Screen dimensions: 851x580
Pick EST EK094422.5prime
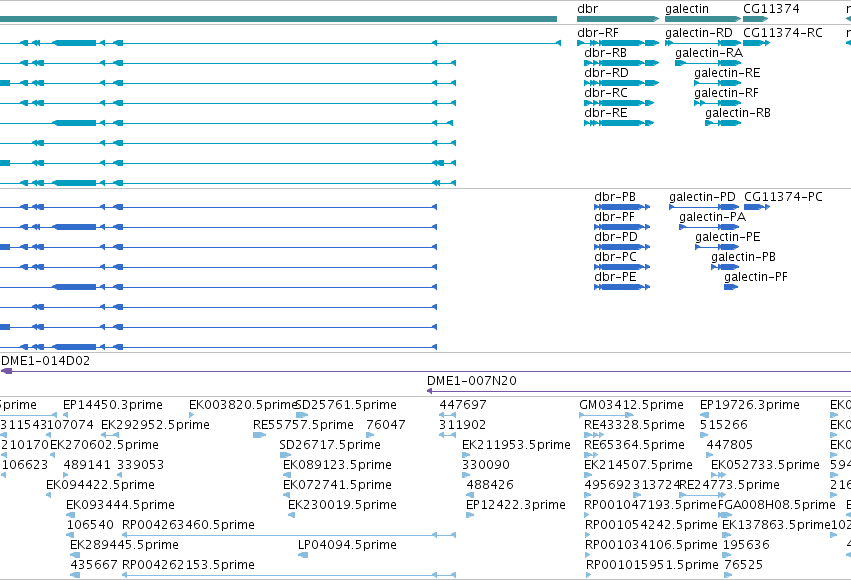coord(100,485)
